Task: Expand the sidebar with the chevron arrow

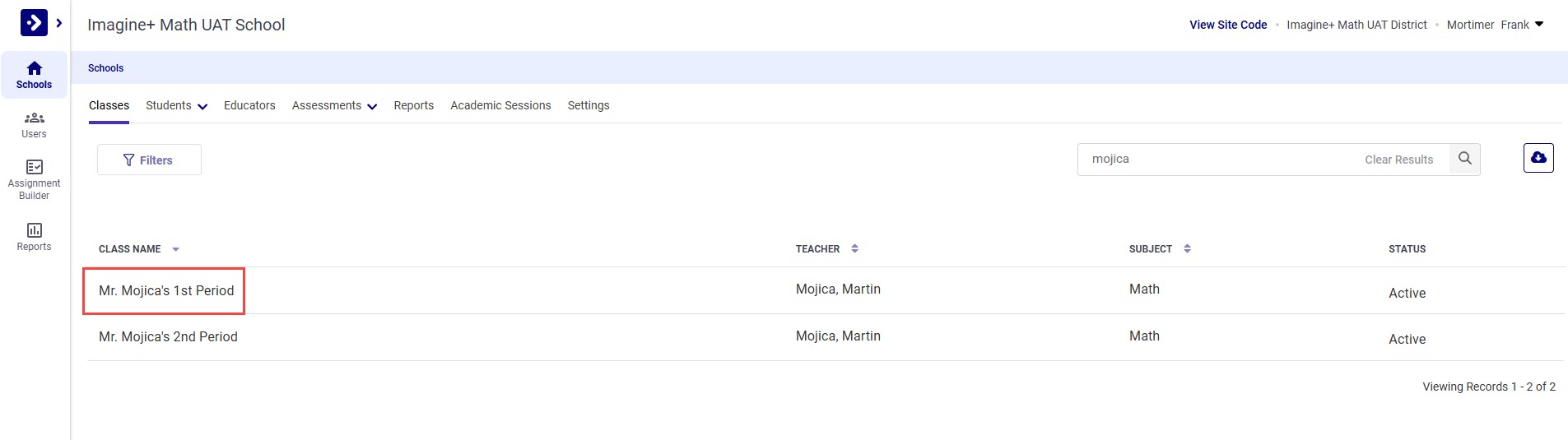Action: [59, 23]
